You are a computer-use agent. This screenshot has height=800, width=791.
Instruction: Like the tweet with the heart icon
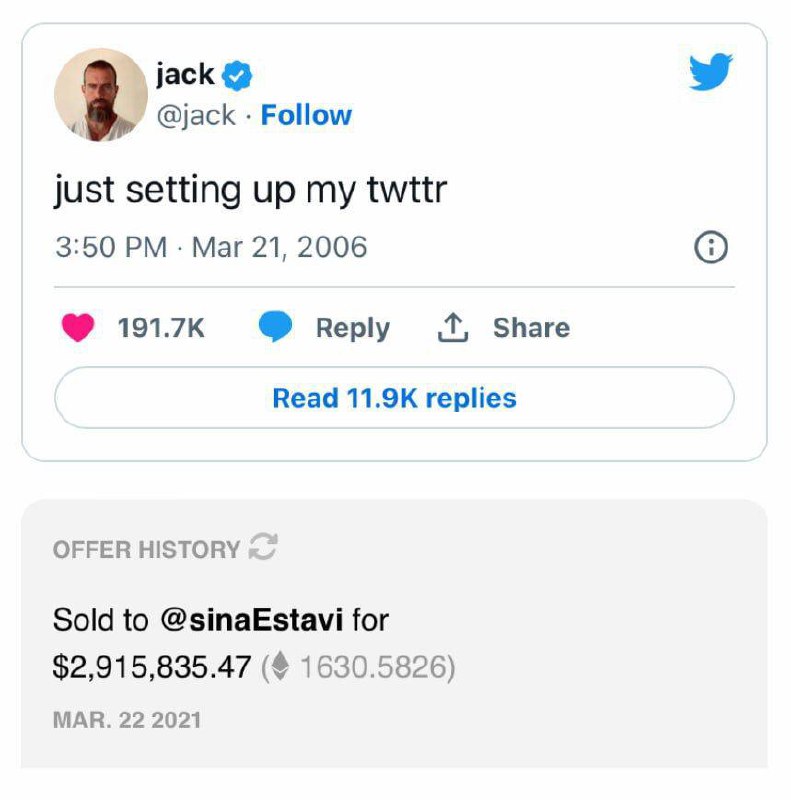pyautogui.click(x=78, y=328)
